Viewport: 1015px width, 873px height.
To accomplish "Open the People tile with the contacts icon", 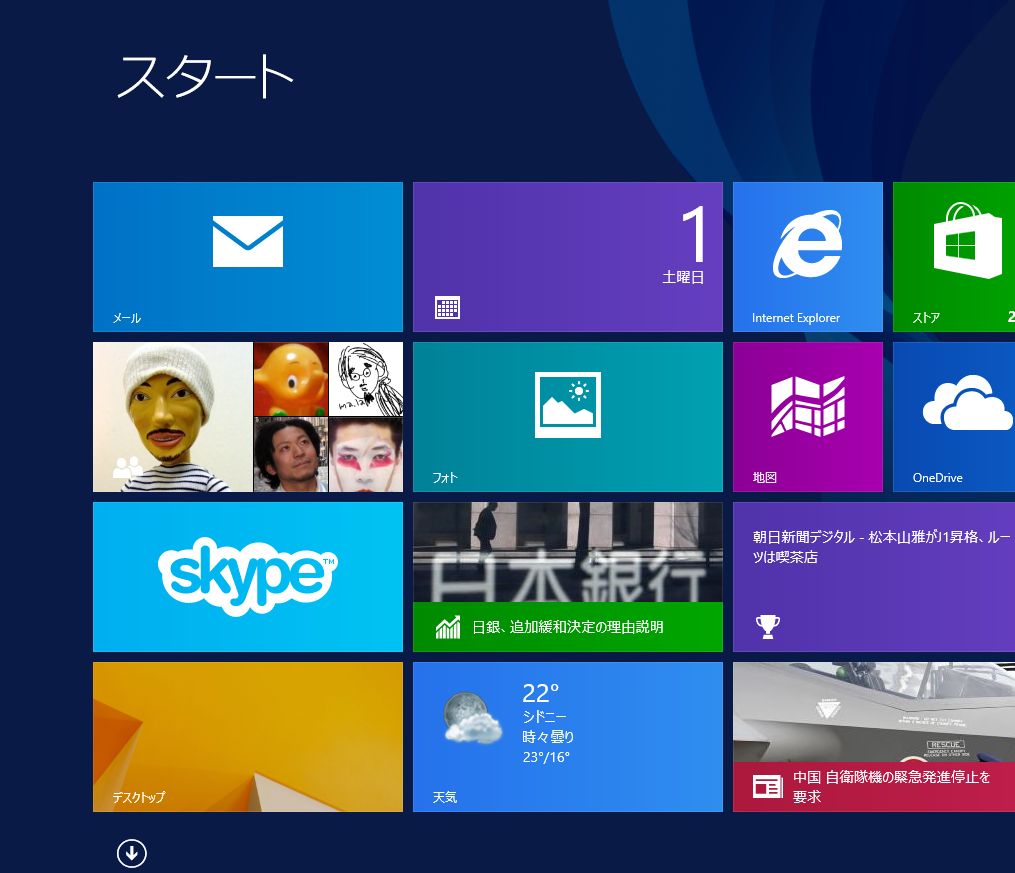I will (x=248, y=417).
